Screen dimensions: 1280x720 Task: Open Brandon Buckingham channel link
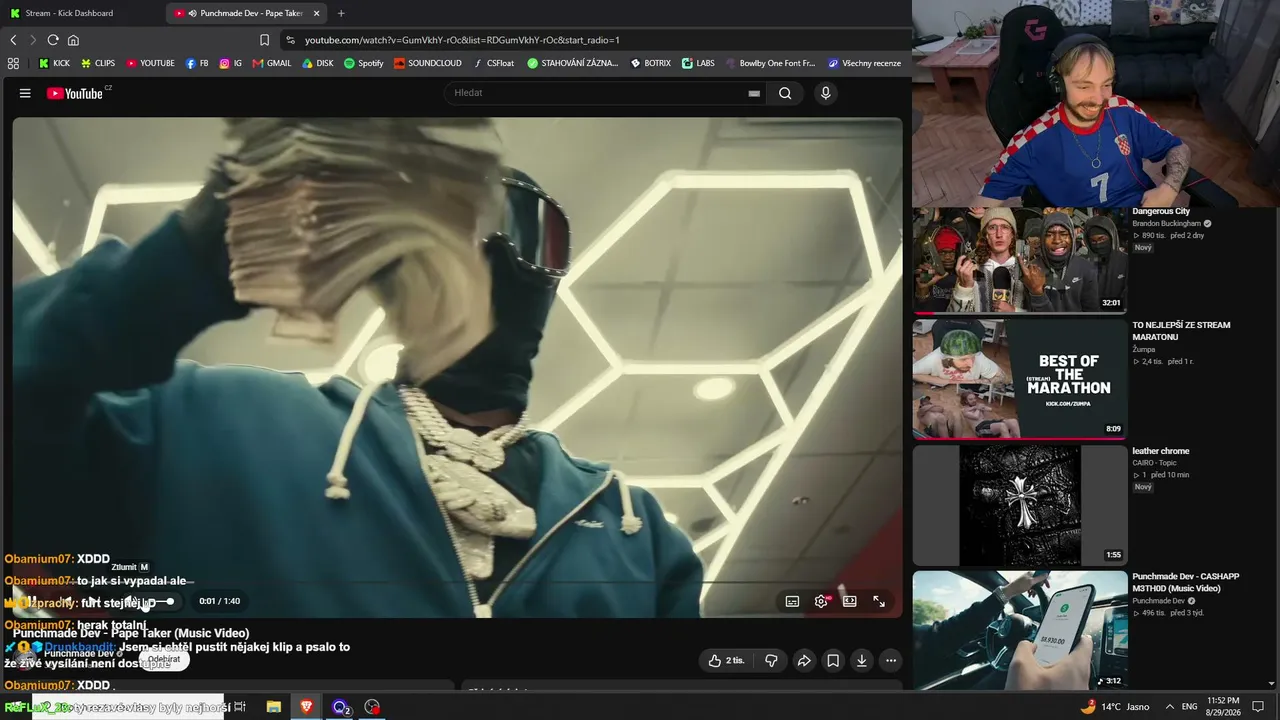pos(1166,224)
